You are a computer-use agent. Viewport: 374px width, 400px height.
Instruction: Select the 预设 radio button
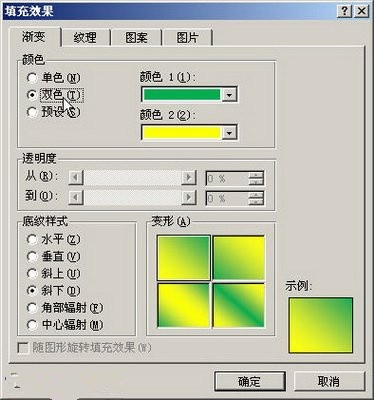[x=32, y=112]
